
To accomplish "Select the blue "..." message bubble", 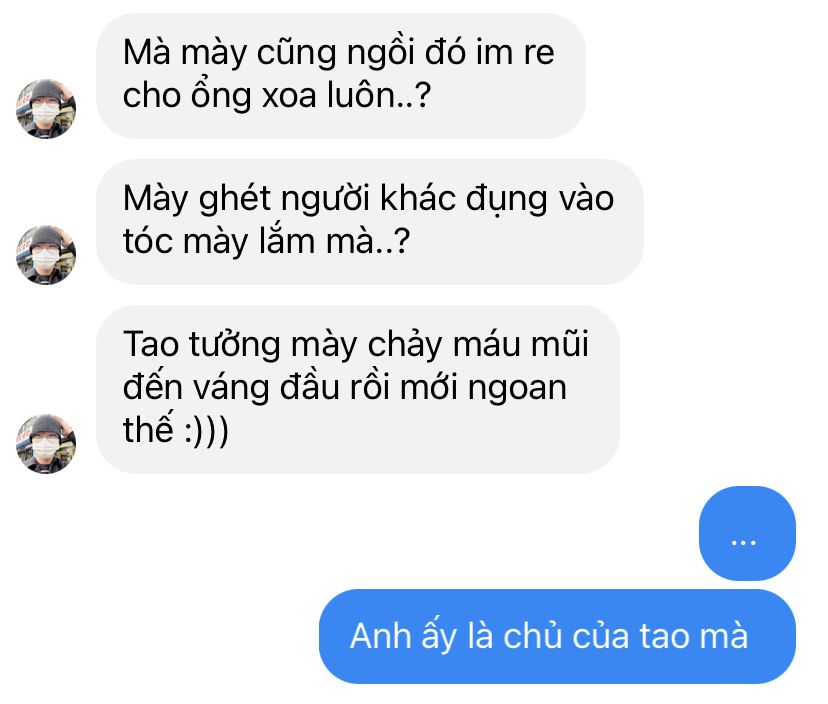I will click(x=747, y=533).
